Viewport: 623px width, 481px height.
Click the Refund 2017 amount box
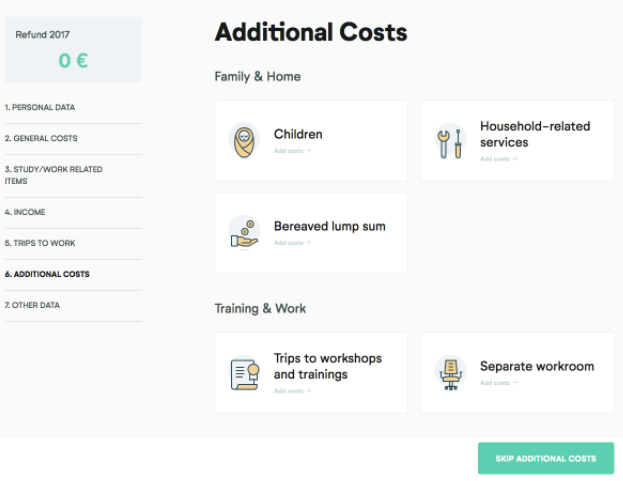pos(74,50)
